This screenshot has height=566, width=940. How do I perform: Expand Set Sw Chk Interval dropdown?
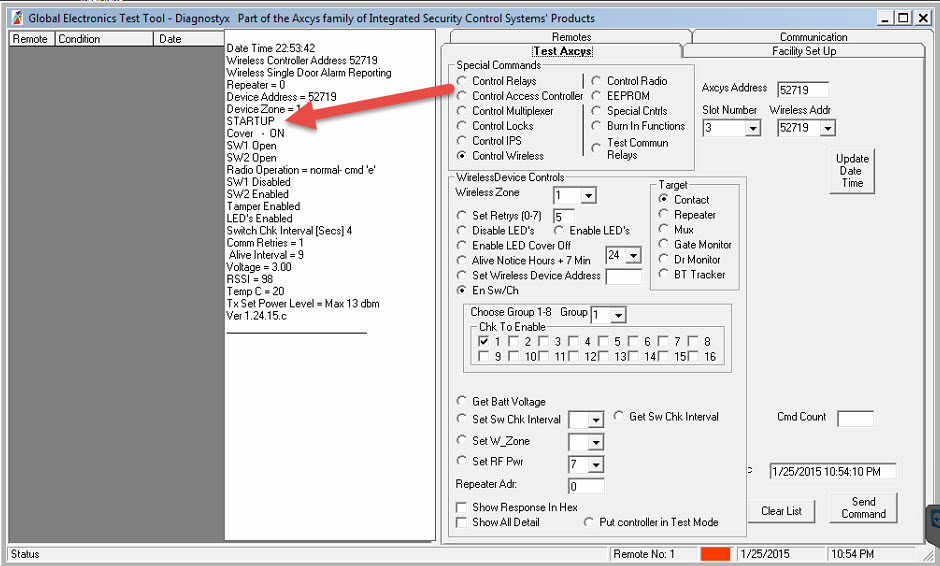(596, 420)
